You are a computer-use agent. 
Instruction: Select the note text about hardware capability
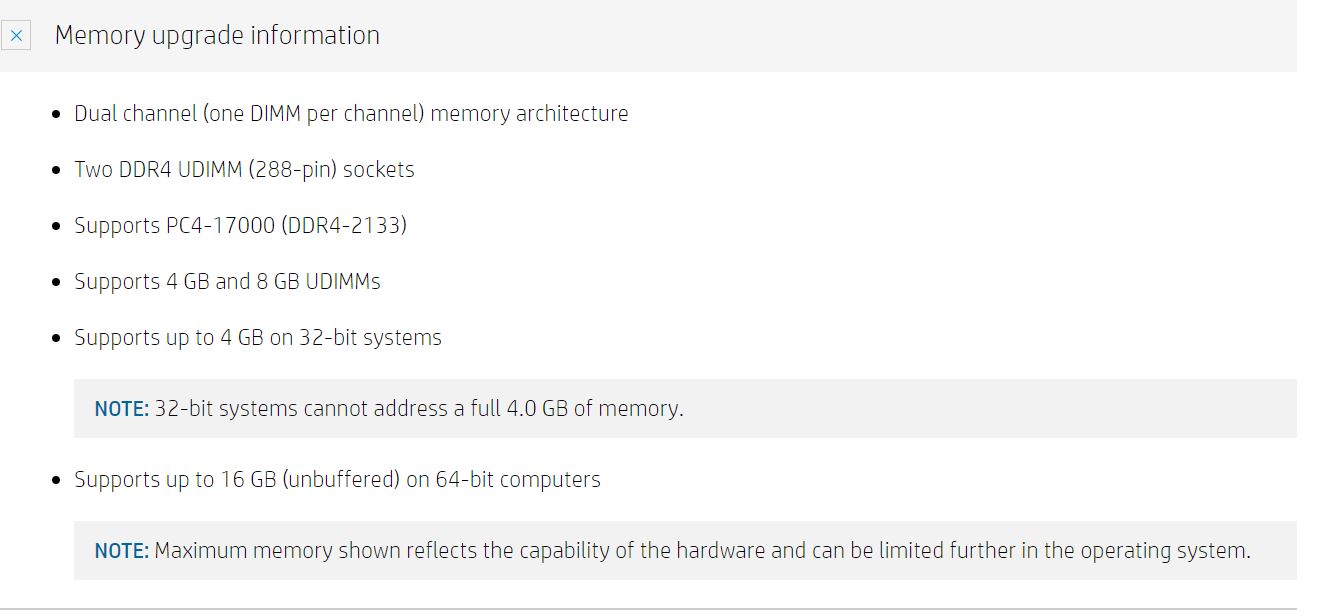tap(702, 551)
